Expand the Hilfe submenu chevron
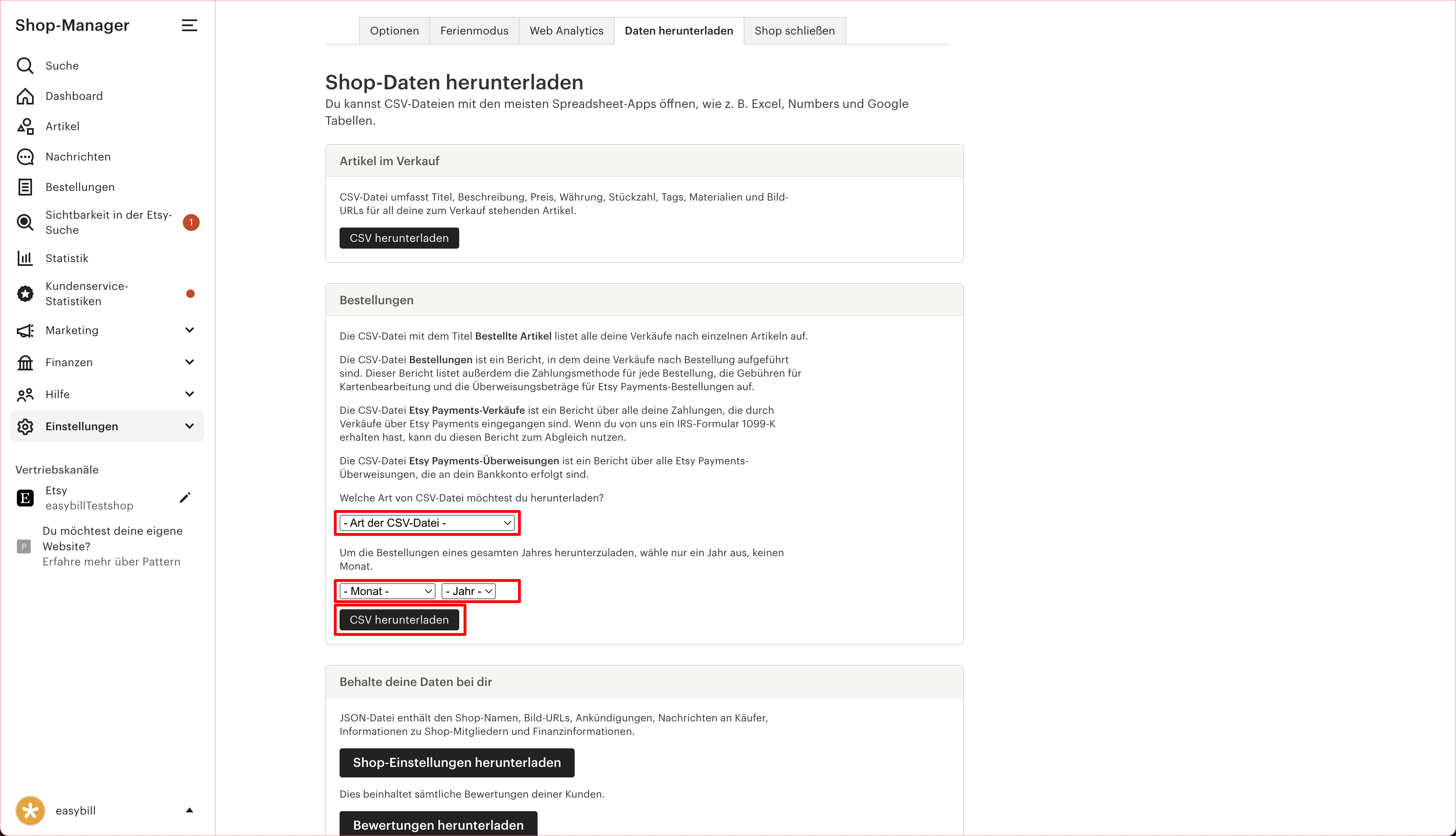1456x836 pixels. coord(190,394)
